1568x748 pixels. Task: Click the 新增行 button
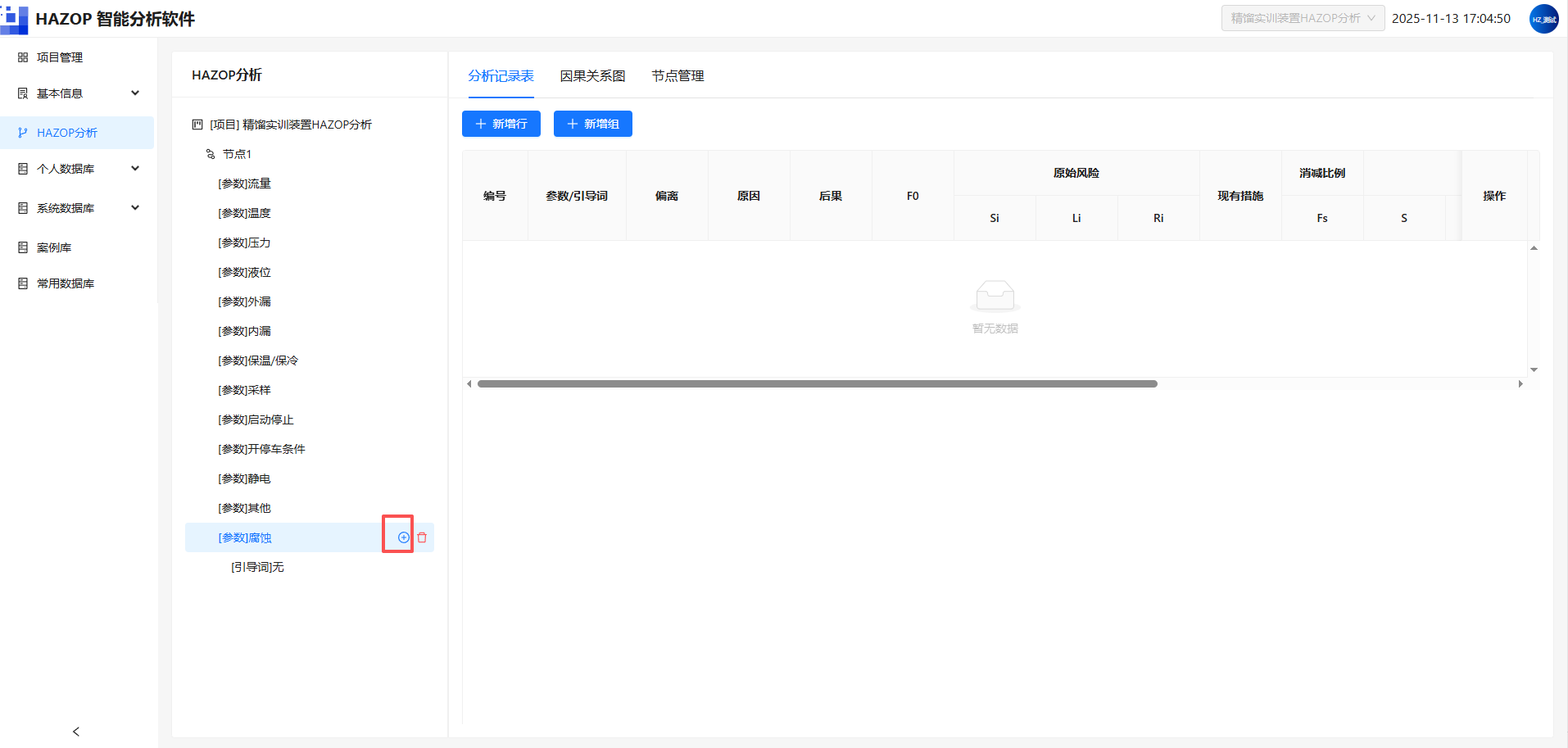click(501, 124)
